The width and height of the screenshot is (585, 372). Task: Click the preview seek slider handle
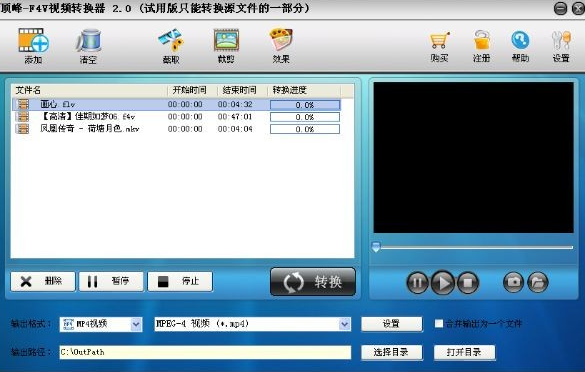376,247
